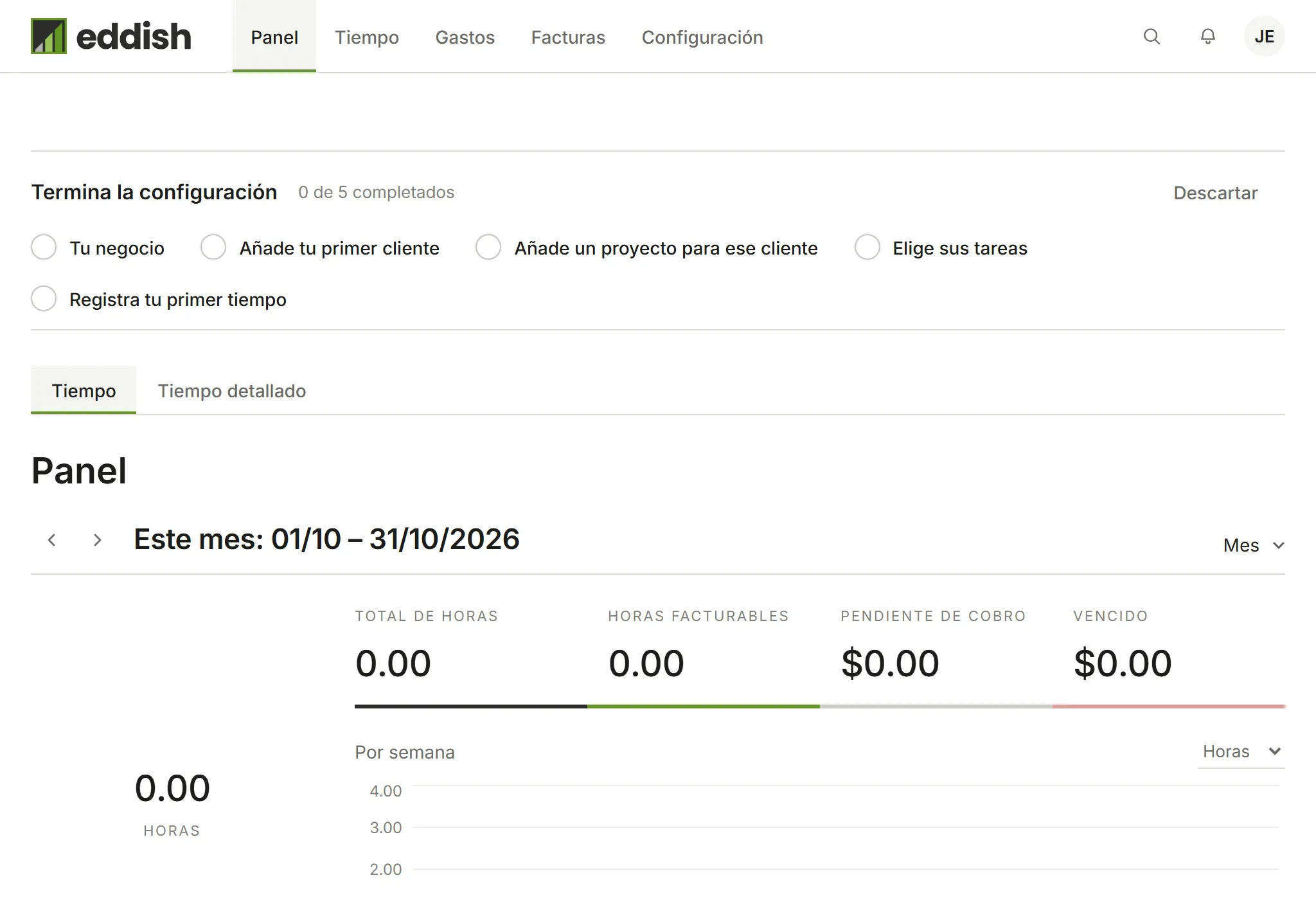
Task: Open the JE user avatar menu
Action: 1264,37
